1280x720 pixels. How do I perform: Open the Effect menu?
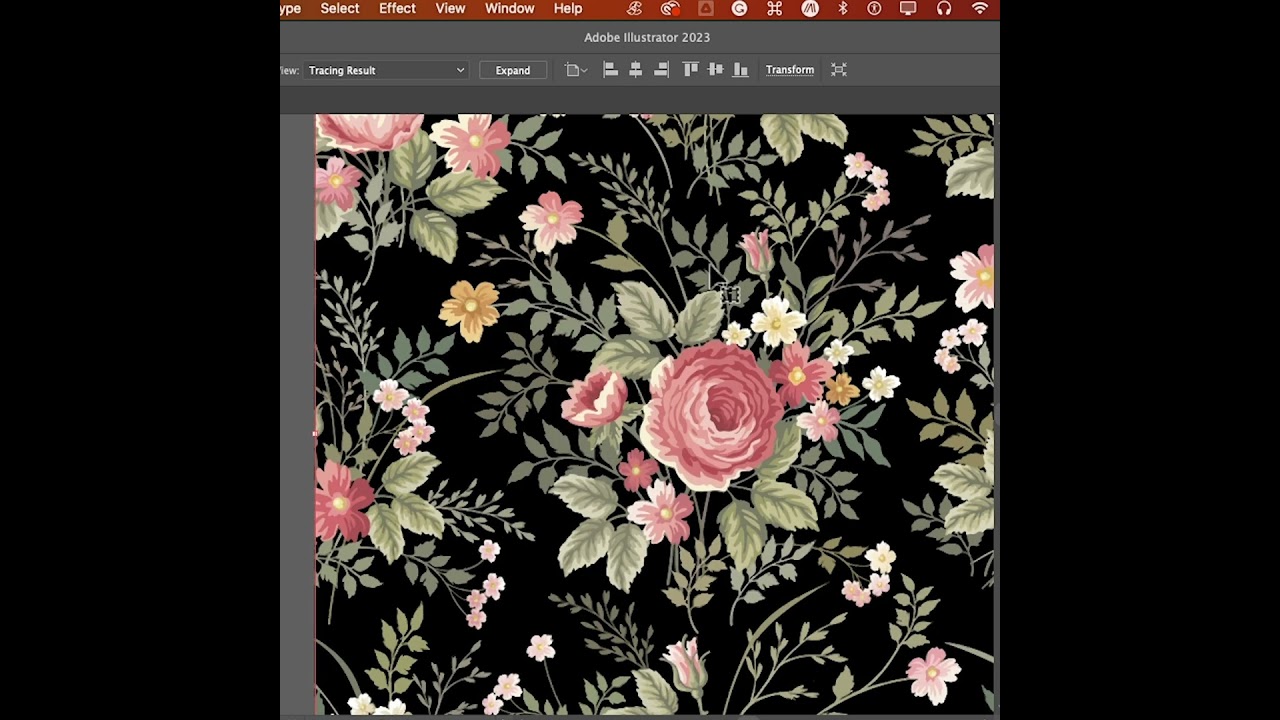(397, 9)
